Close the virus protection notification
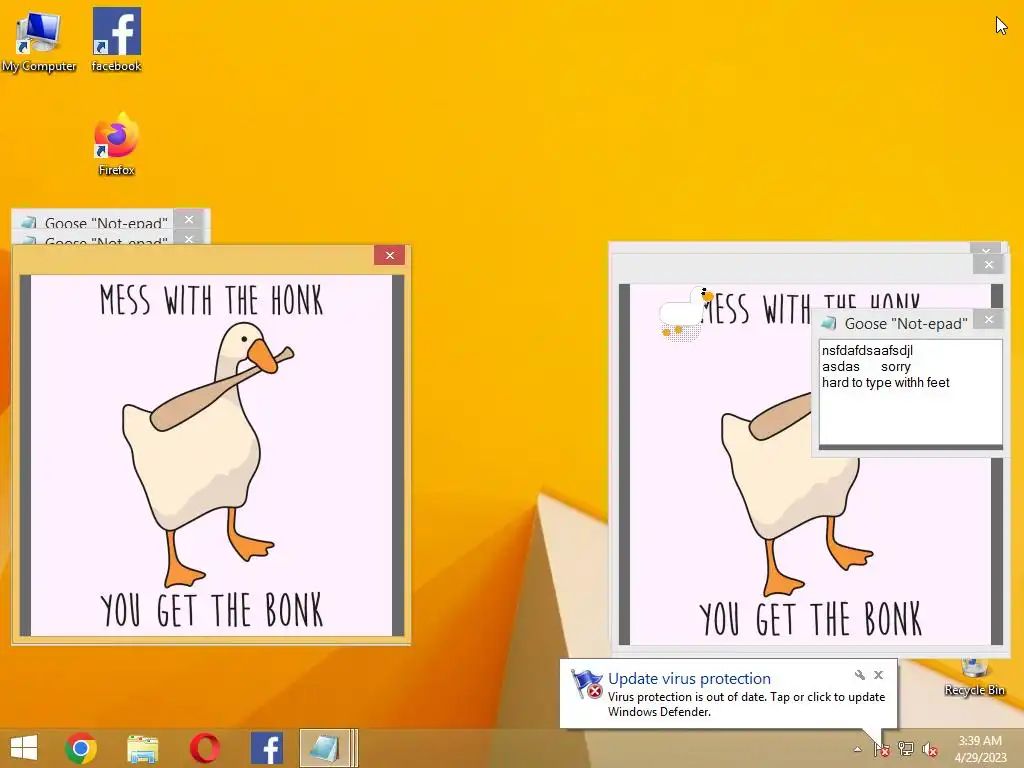 [x=878, y=675]
